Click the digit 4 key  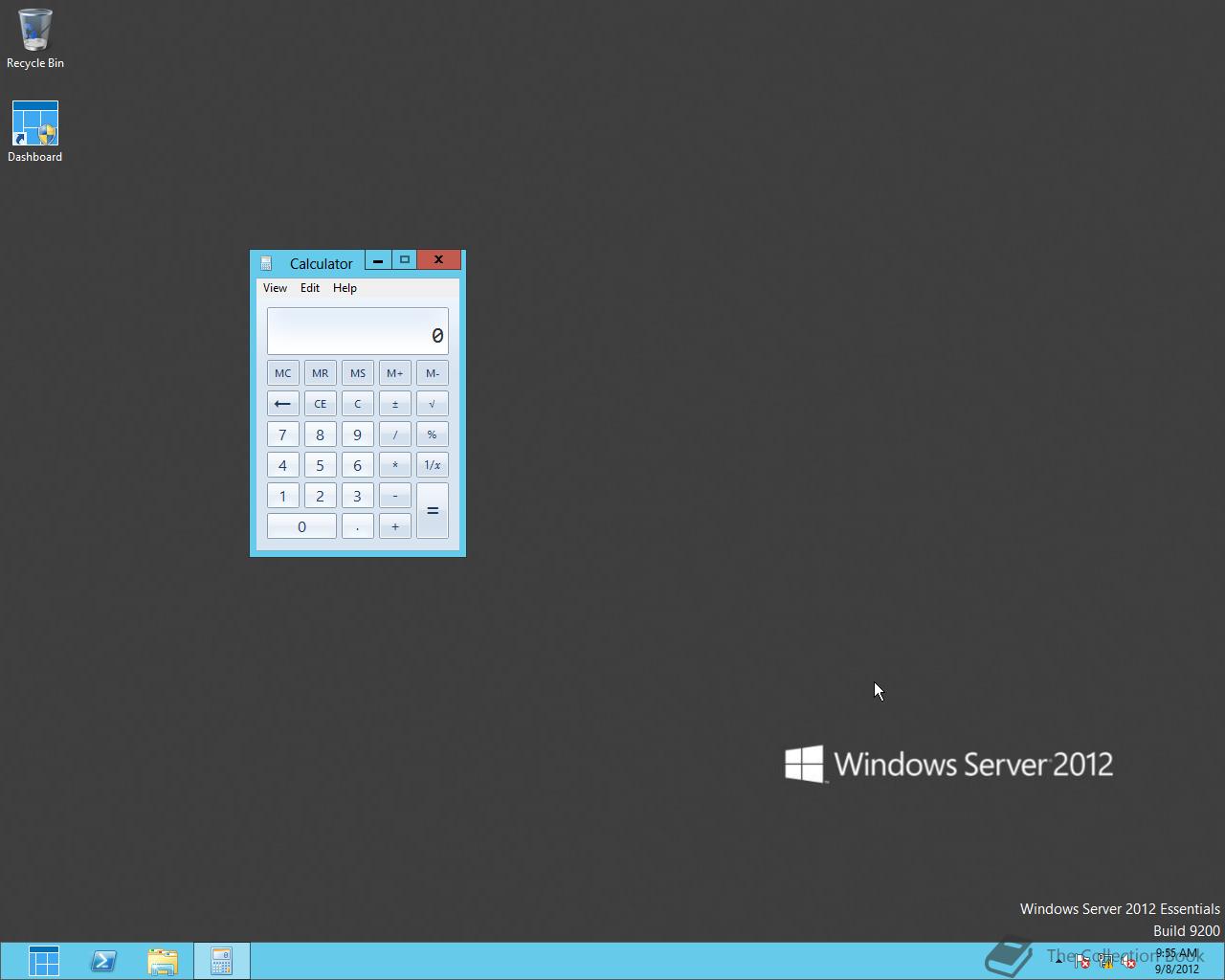coord(282,465)
